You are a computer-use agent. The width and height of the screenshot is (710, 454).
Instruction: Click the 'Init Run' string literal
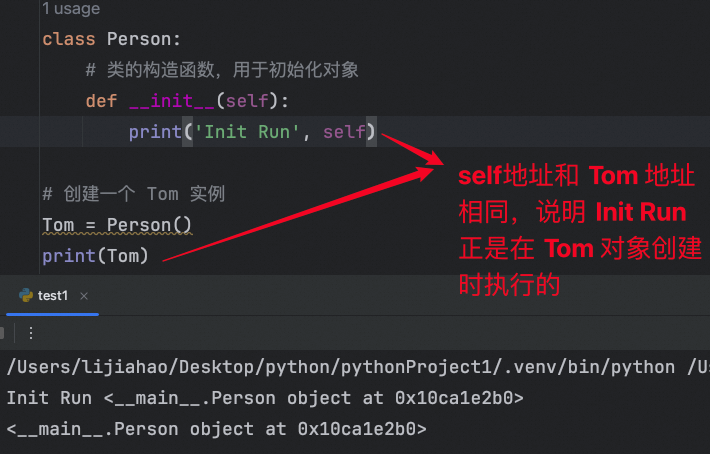click(x=246, y=132)
